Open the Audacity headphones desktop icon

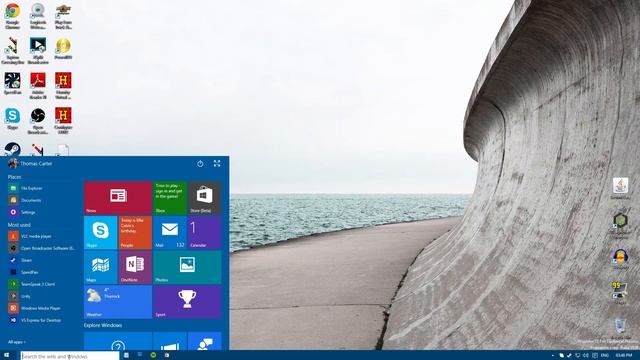click(620, 259)
